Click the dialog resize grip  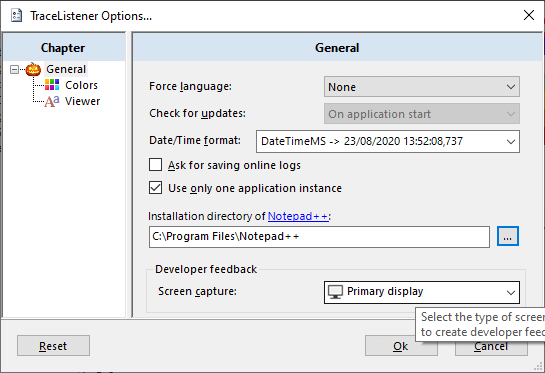[x=539, y=366]
